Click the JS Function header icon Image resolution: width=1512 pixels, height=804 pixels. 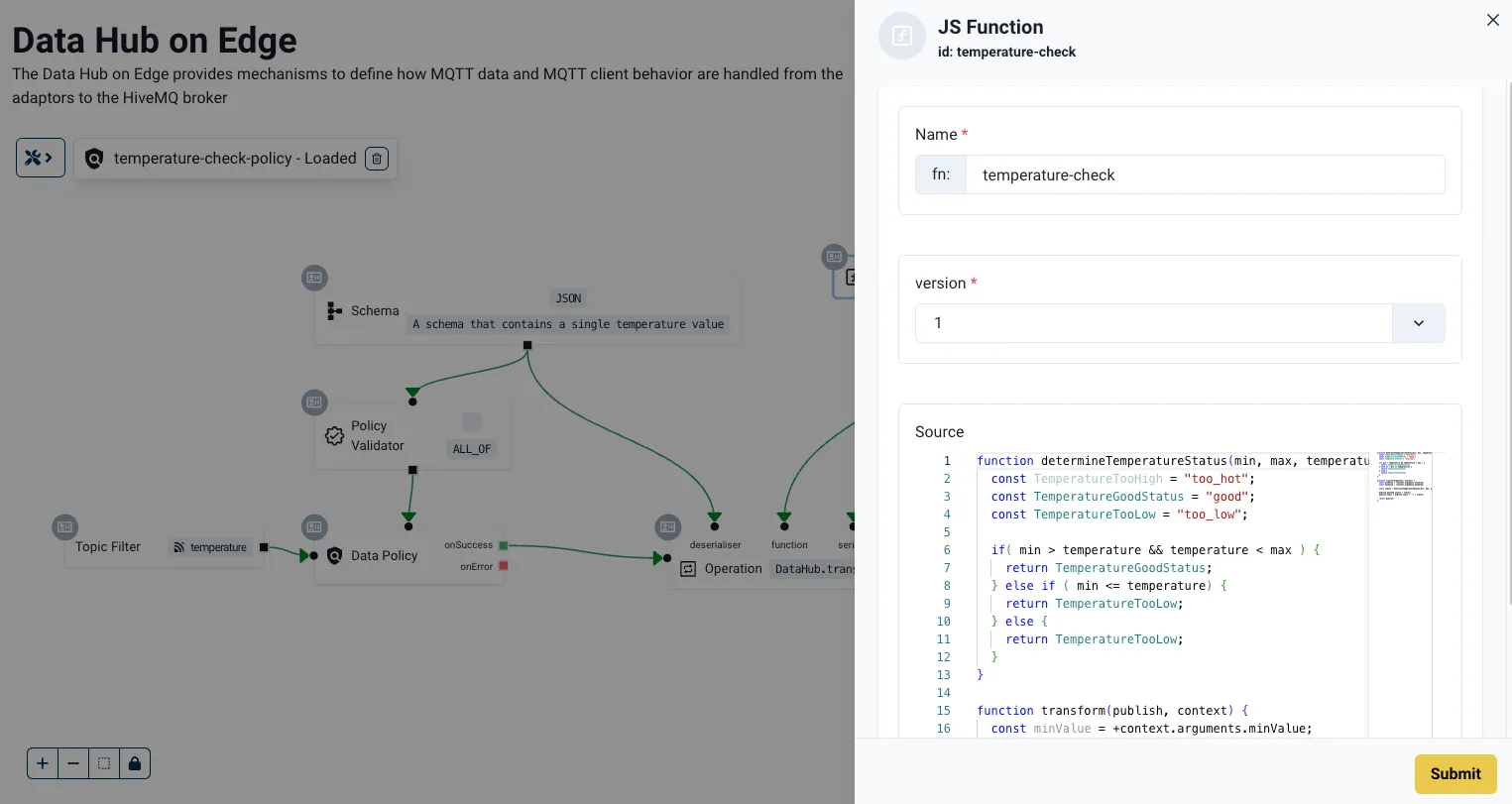pos(902,36)
